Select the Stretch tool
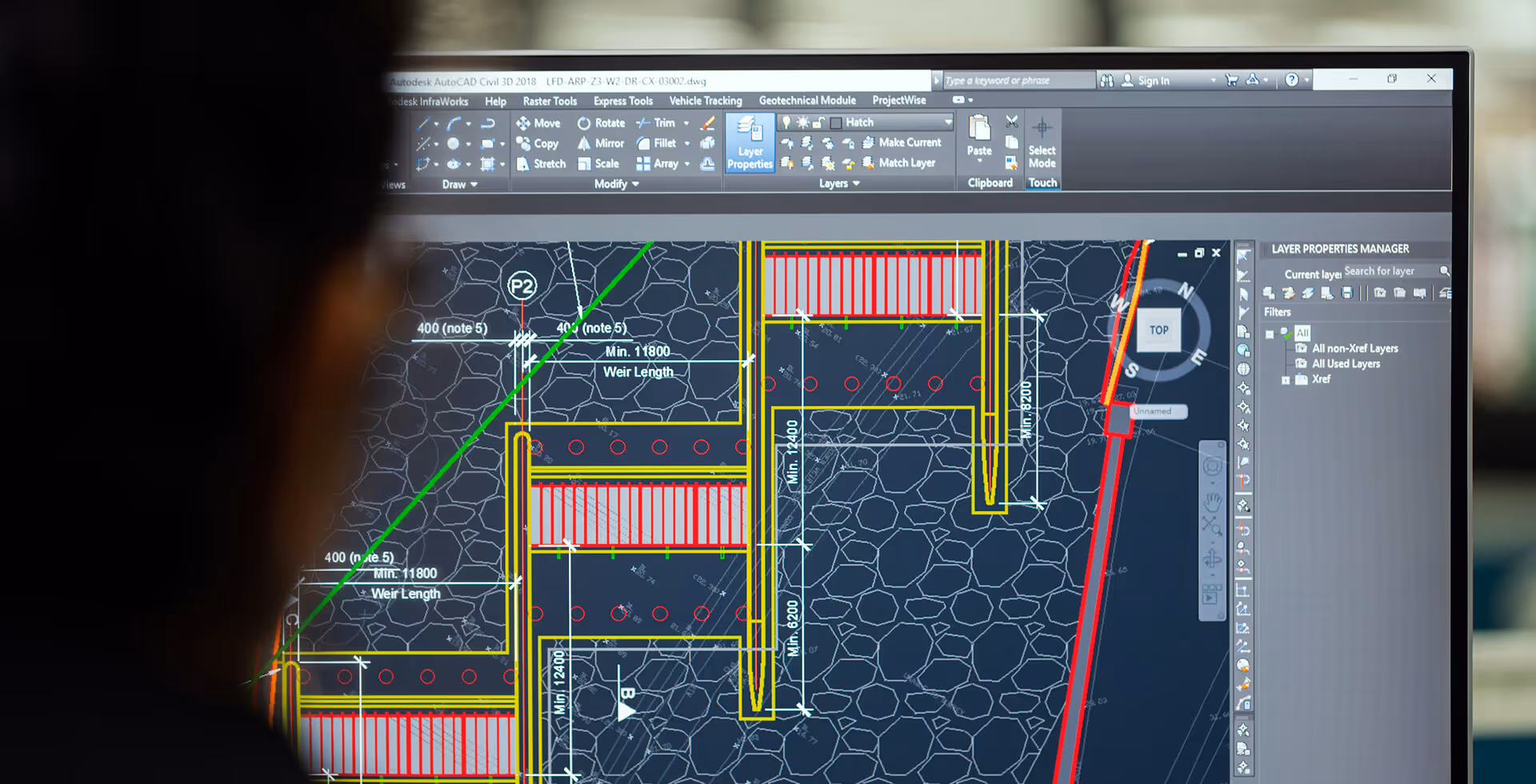Viewport: 1536px width, 784px height. pos(542,163)
